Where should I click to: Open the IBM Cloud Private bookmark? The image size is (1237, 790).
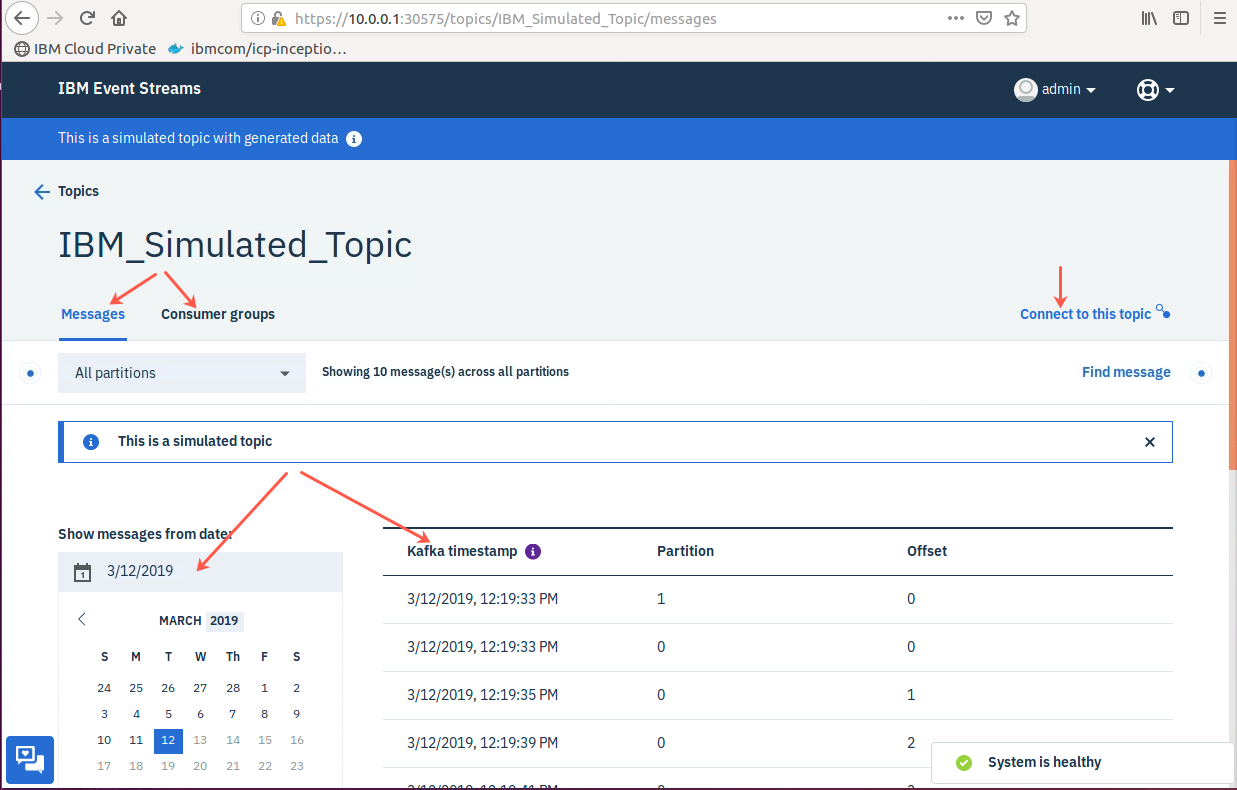pyautogui.click(x=85, y=48)
